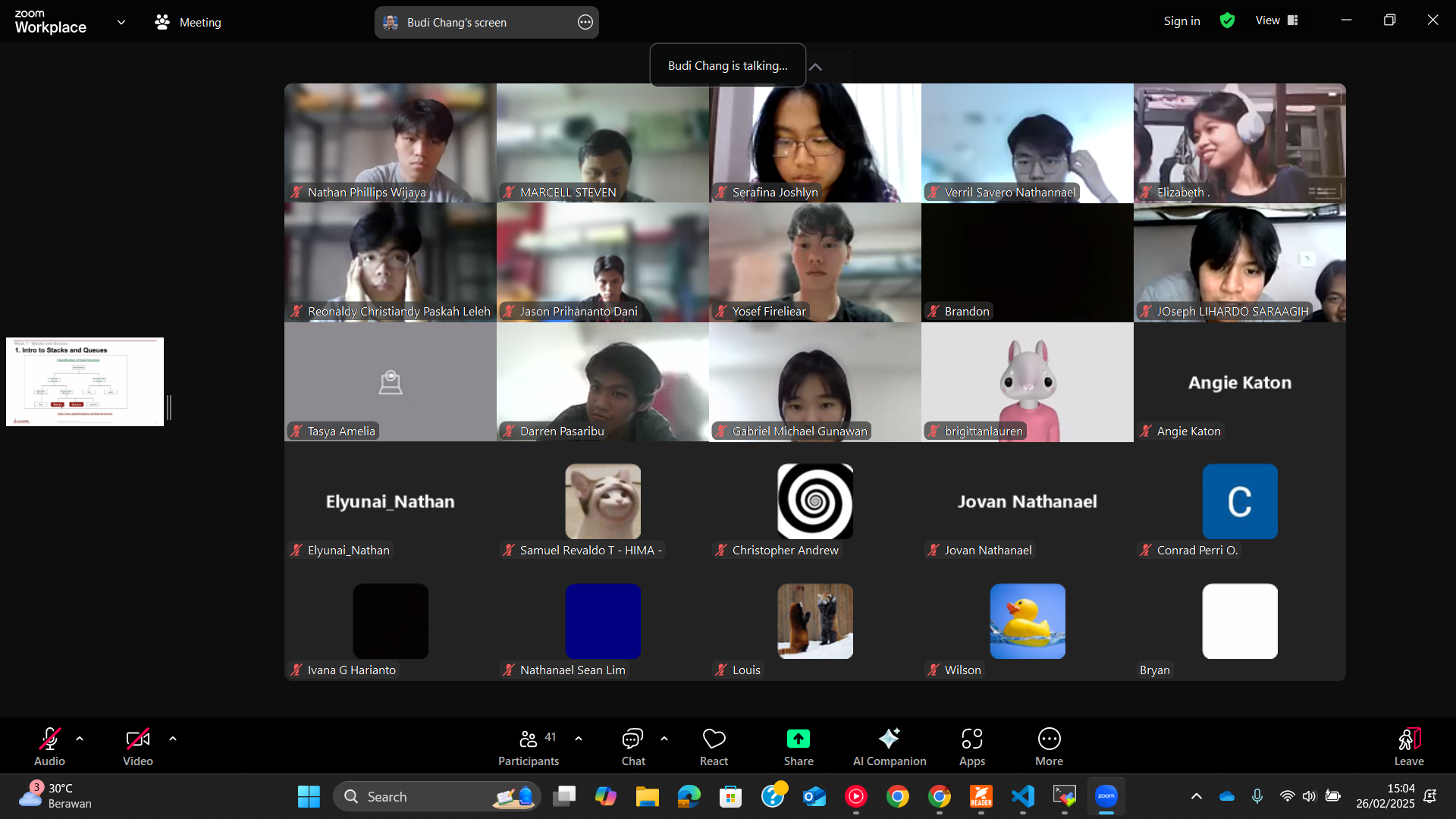
Task: Open the View layout menu
Action: coord(1277,20)
